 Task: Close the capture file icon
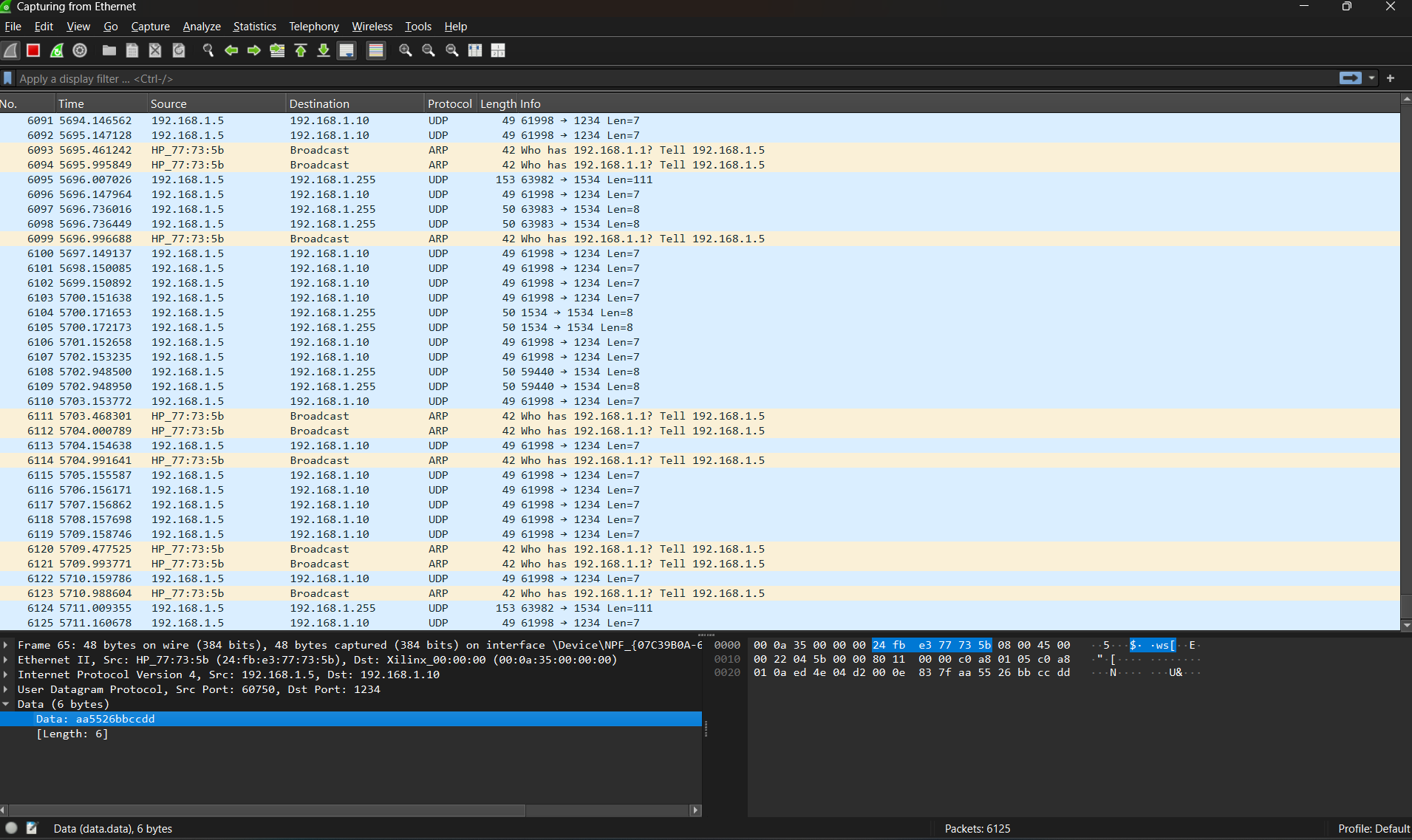click(x=155, y=50)
